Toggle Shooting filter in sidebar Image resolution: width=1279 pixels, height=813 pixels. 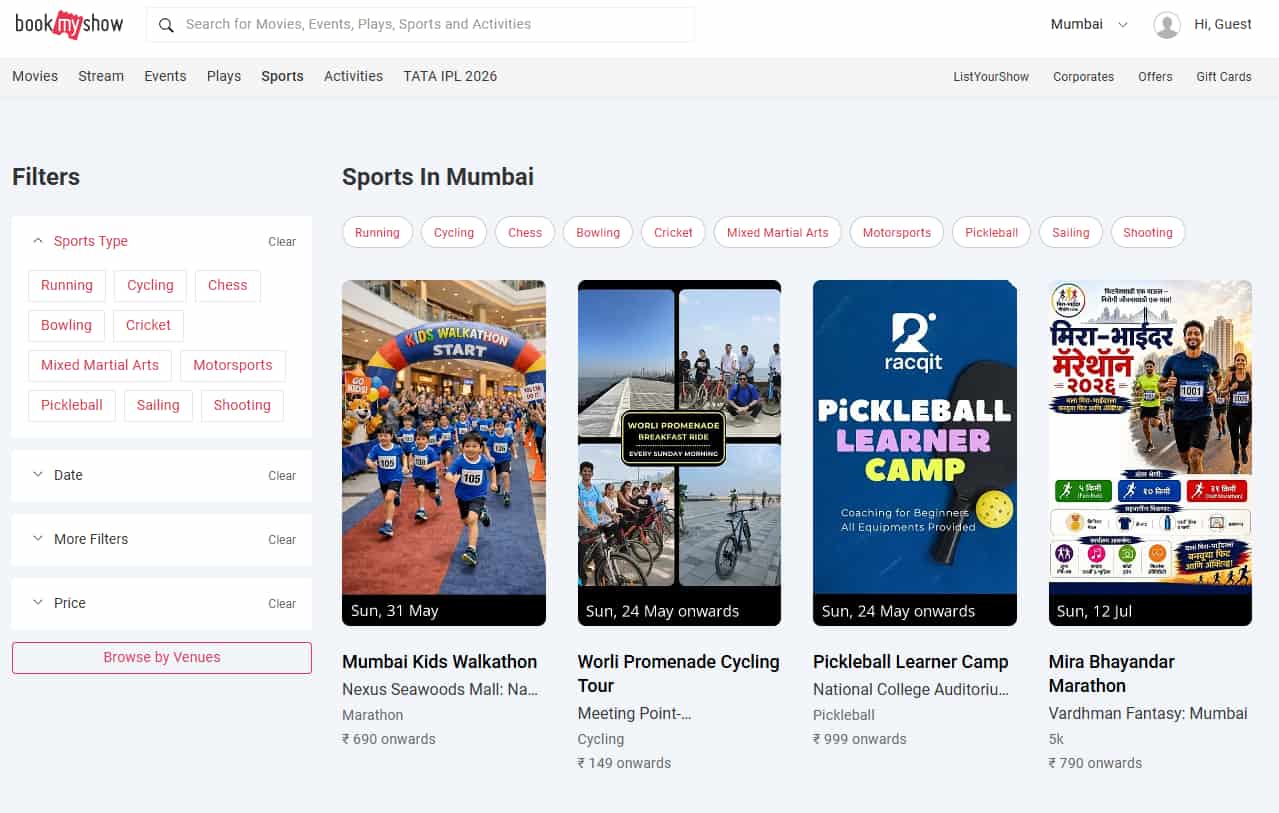click(x=242, y=405)
